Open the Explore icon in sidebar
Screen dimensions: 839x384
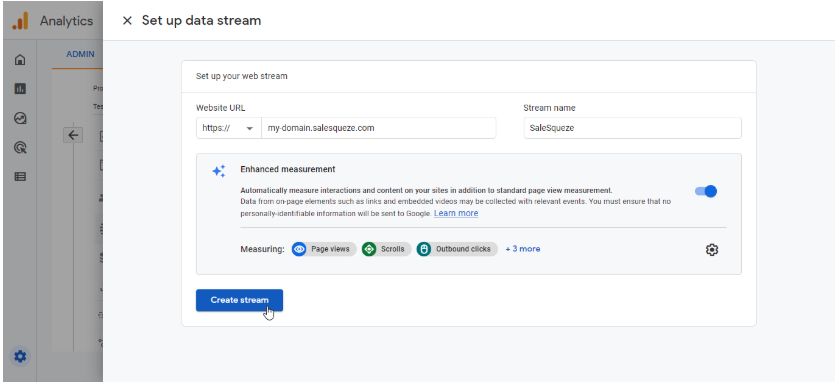(20, 118)
